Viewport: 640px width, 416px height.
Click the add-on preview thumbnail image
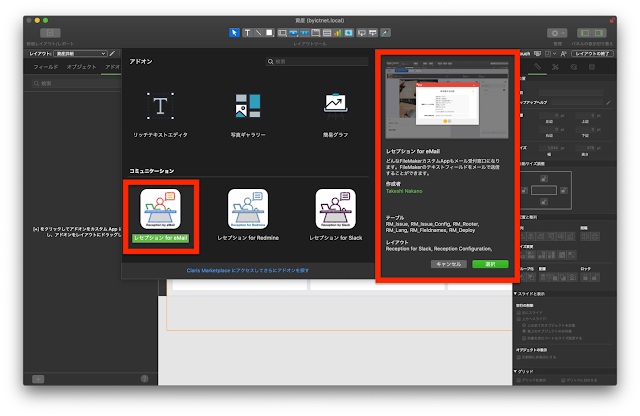click(x=447, y=99)
